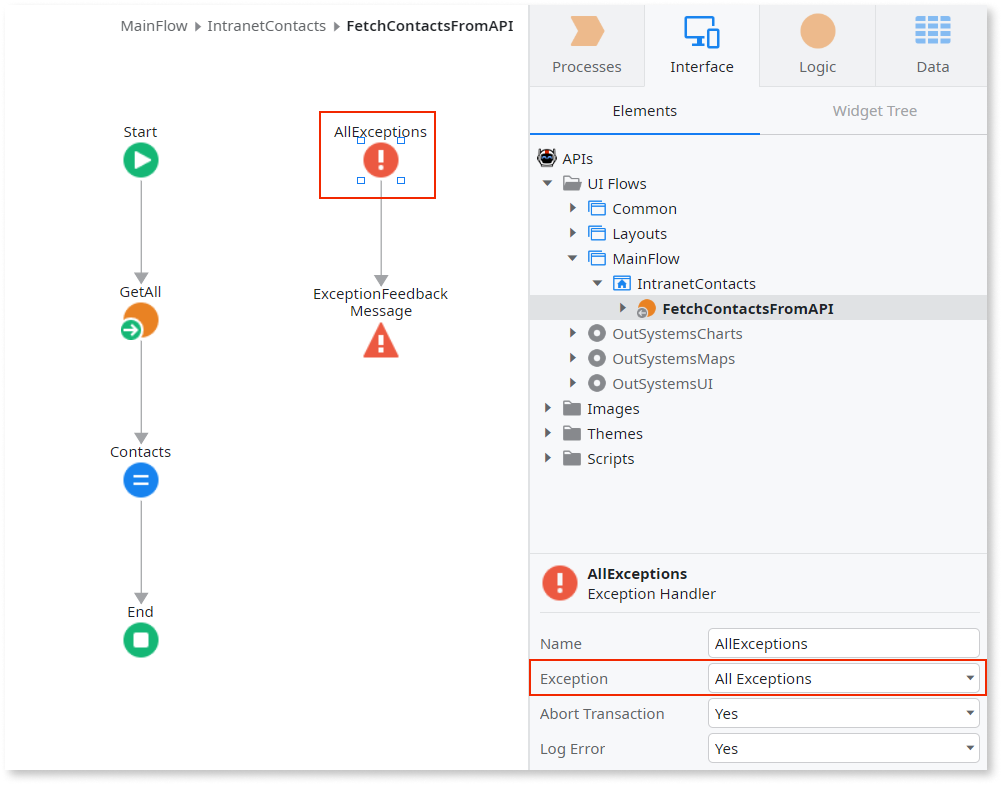Switch to the Widget Tree tab
Screen dimensions: 1002x785
pyautogui.click(x=874, y=111)
